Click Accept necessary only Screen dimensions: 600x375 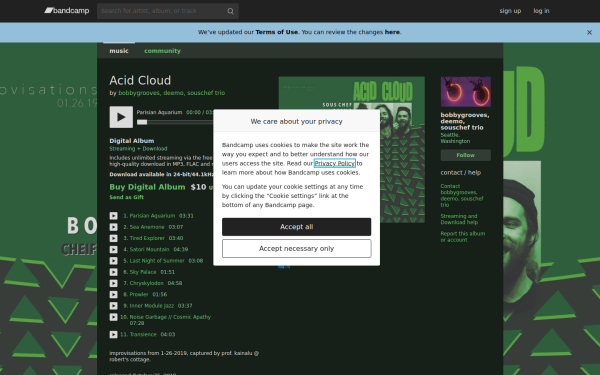point(297,249)
